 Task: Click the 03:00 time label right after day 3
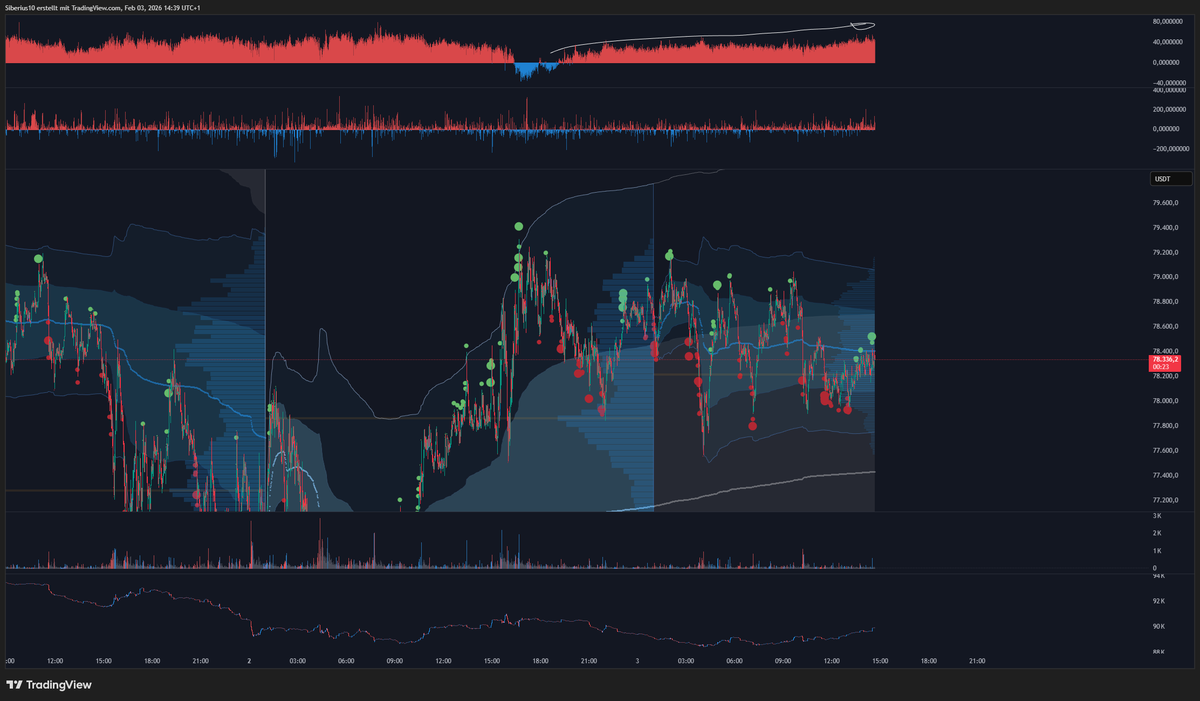(685, 661)
